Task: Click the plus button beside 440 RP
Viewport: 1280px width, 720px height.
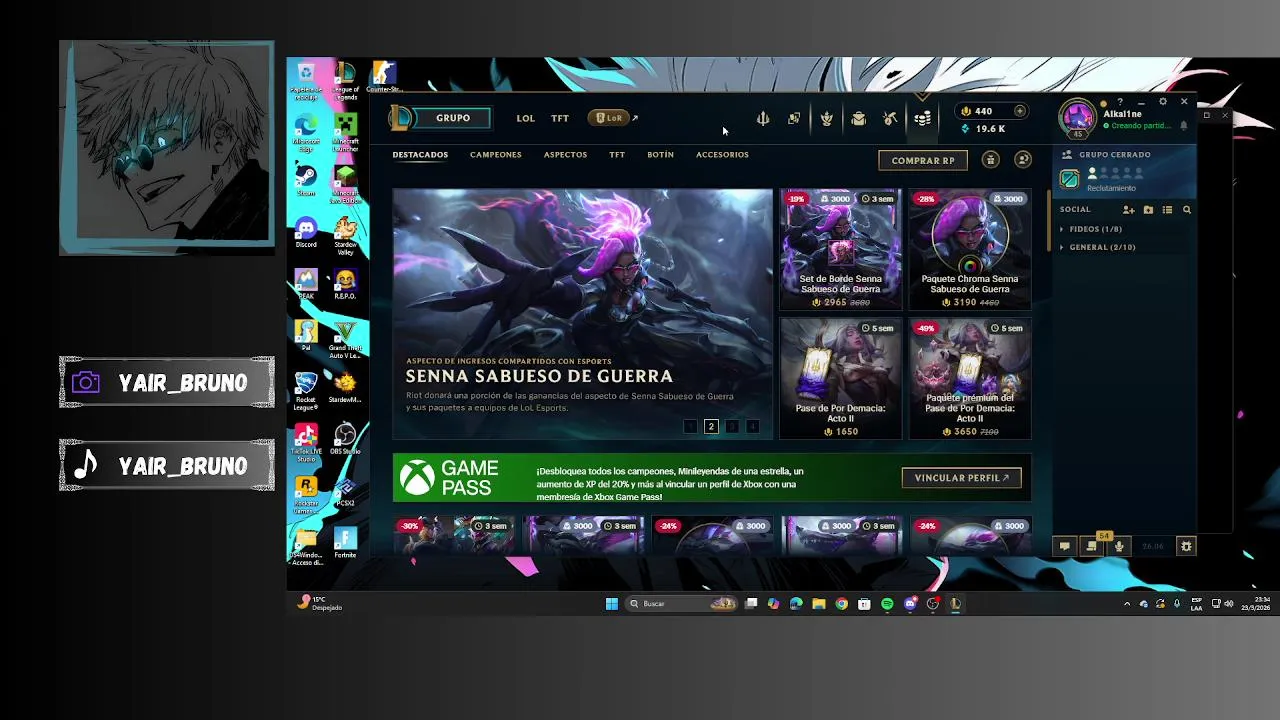Action: 1020,111
